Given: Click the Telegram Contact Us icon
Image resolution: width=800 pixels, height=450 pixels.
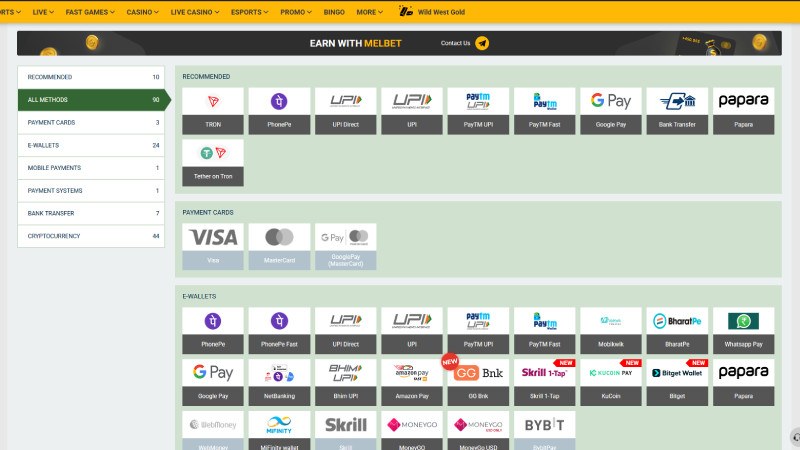Looking at the screenshot, I should [482, 43].
